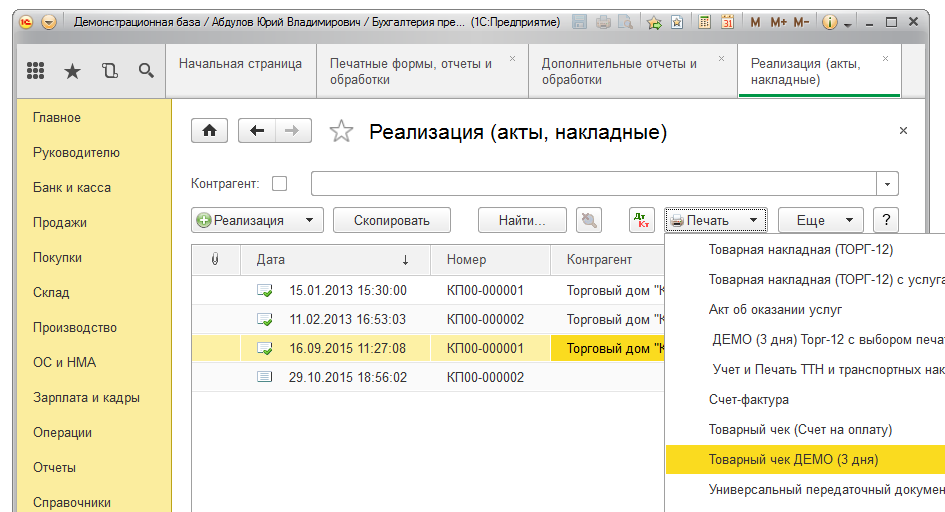Viewport: 945px width, 512px height.
Task: Switch to the Начальная страница tab
Action: 240,64
